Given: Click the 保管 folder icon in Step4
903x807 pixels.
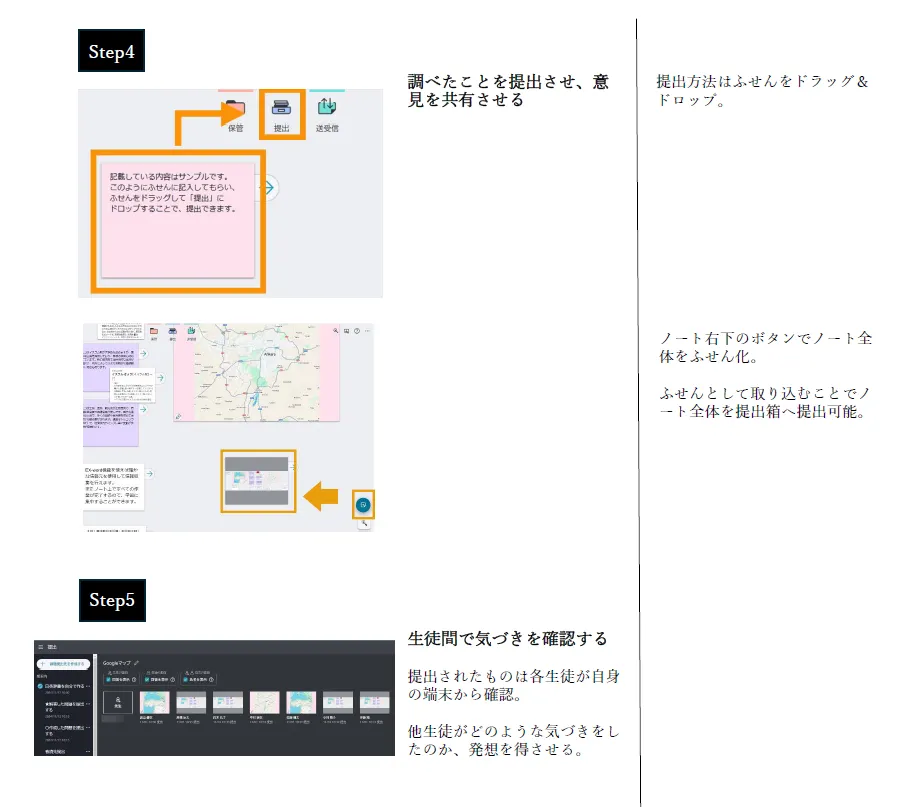Looking at the screenshot, I should [235, 108].
